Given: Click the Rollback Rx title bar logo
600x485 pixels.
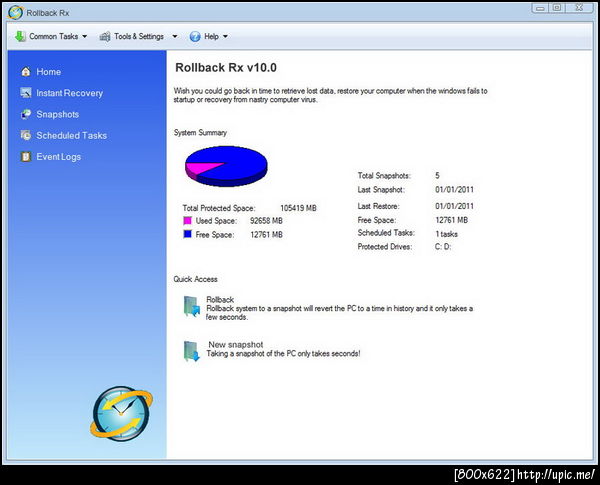Looking at the screenshot, I should [x=15, y=12].
